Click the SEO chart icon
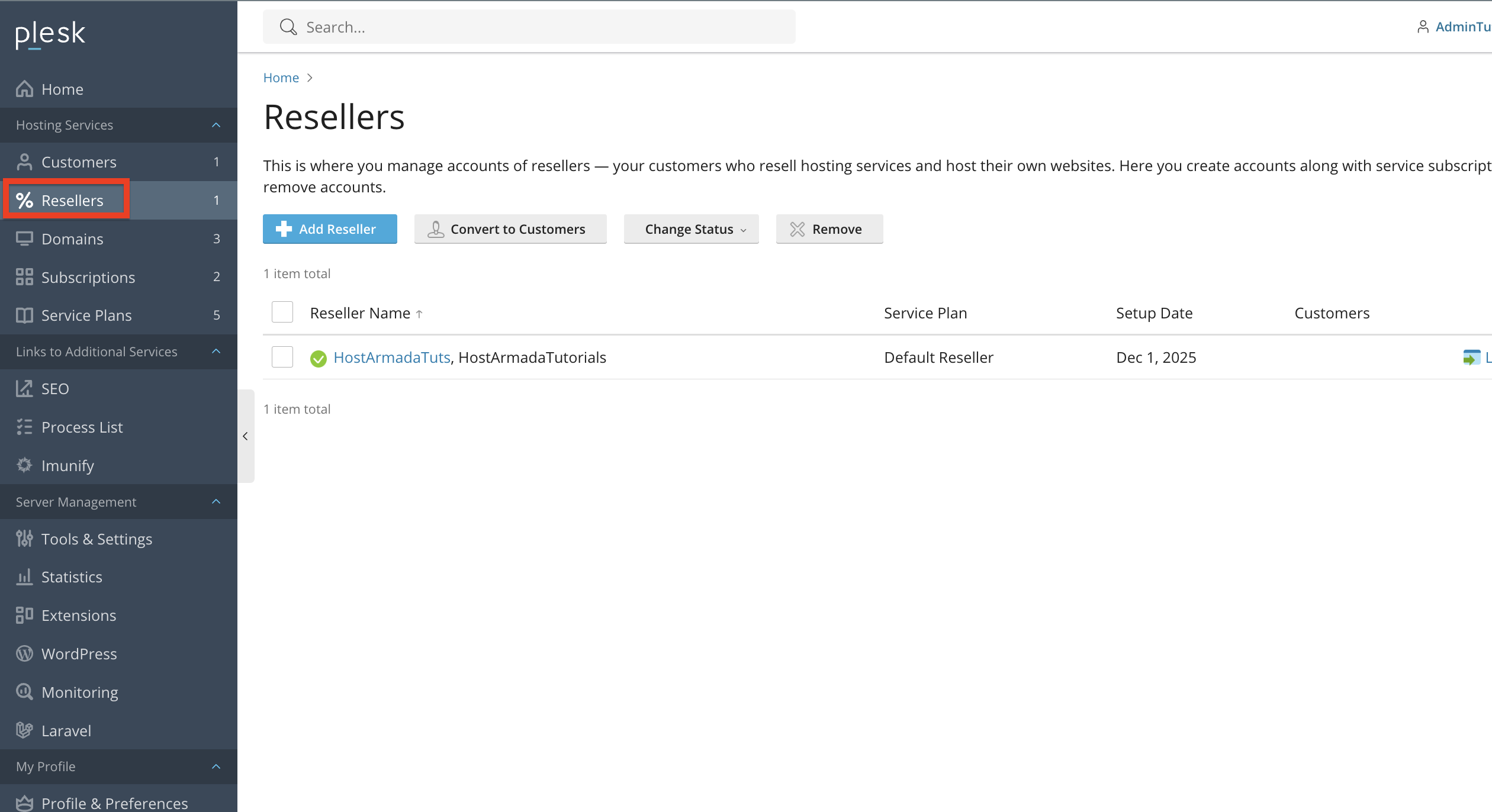 click(24, 388)
